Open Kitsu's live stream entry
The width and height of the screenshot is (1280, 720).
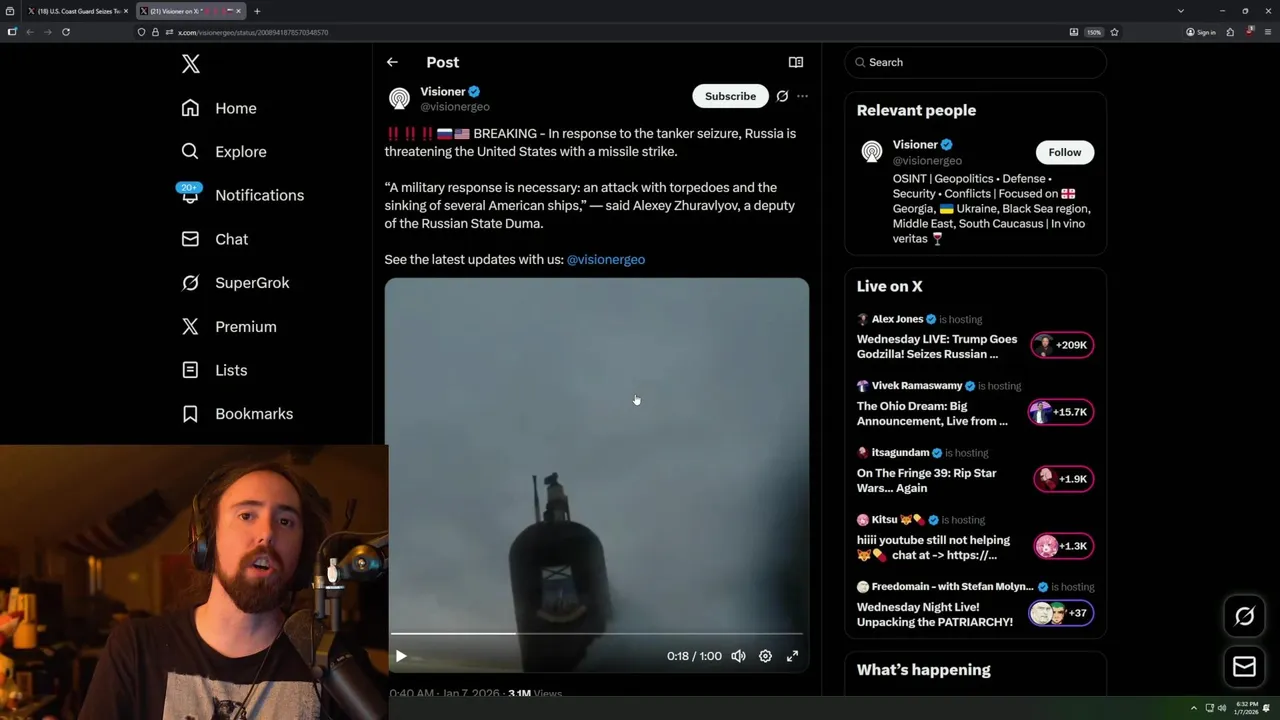coord(933,548)
